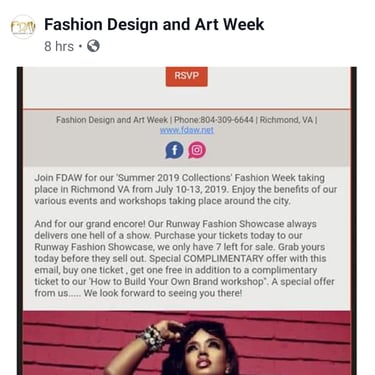The height and width of the screenshot is (375, 375).
Task: Click the 'How to Build Your Own Brand workshop' text
Action: click(x=177, y=281)
